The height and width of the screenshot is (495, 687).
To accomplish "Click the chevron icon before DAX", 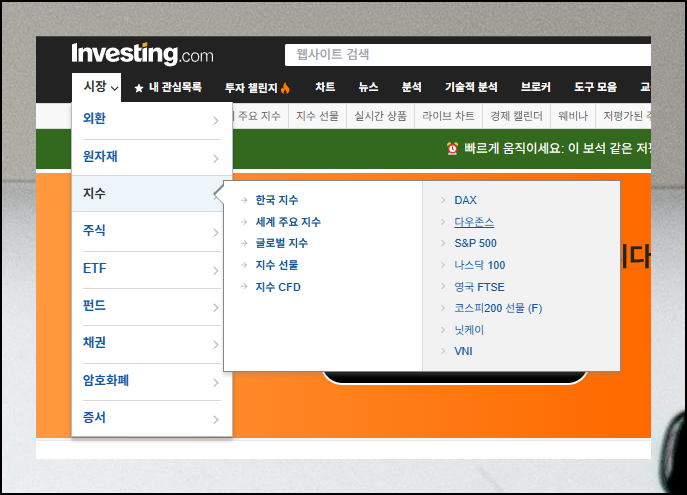I will 443,200.
